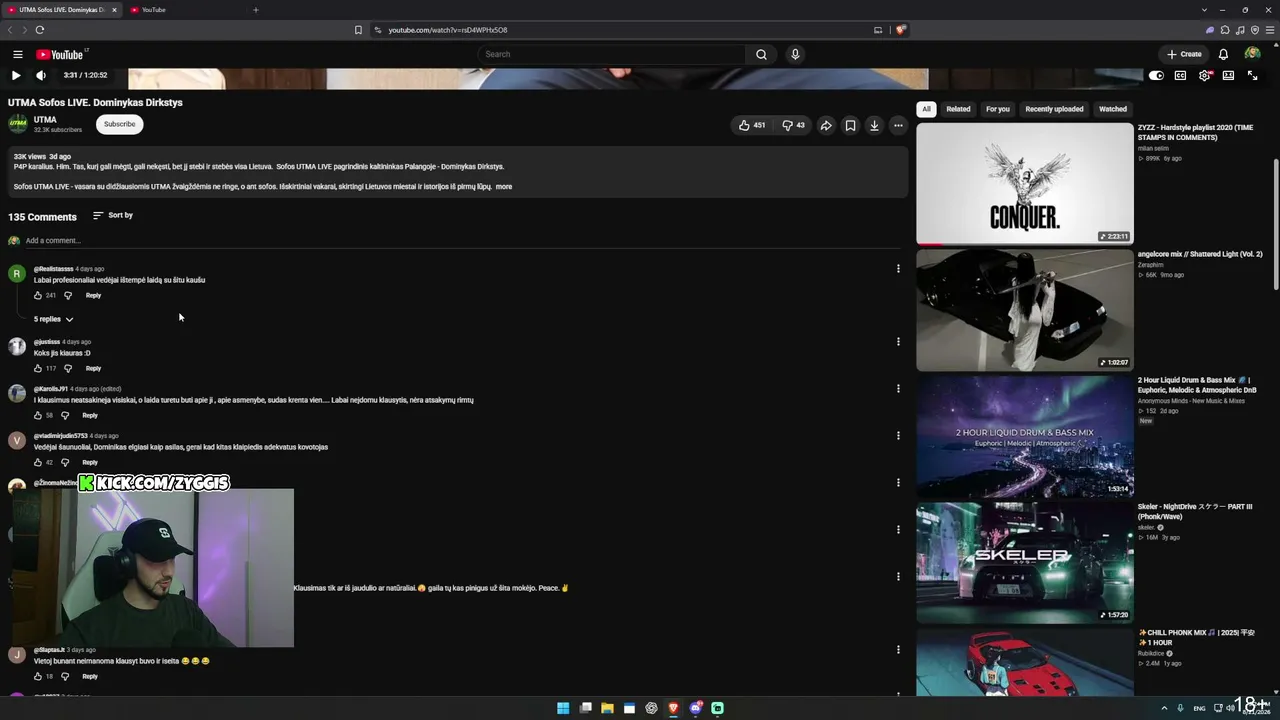The width and height of the screenshot is (1280, 720).
Task: Reply to the justisss comment
Action: (x=93, y=368)
